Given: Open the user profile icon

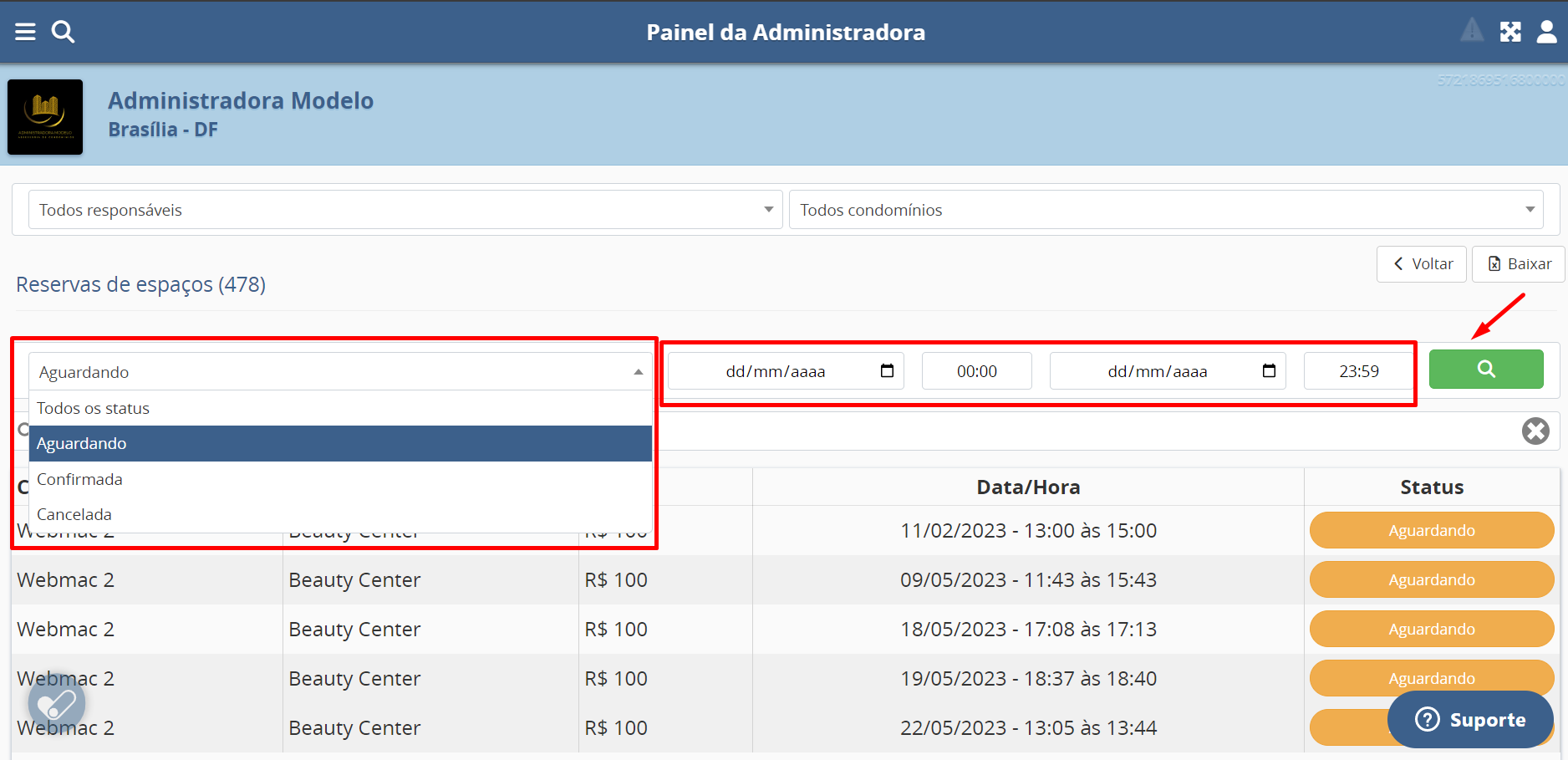Looking at the screenshot, I should (1546, 32).
